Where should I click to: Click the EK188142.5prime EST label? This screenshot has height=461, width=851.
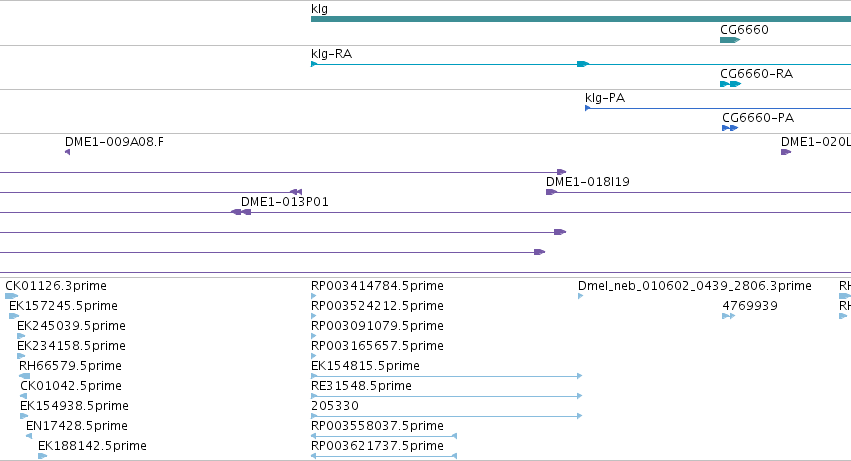click(92, 446)
